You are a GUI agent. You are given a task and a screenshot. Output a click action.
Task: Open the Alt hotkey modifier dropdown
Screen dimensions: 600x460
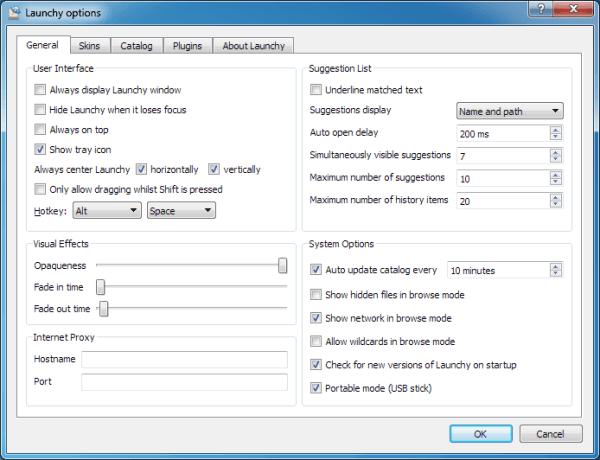pyautogui.click(x=107, y=210)
